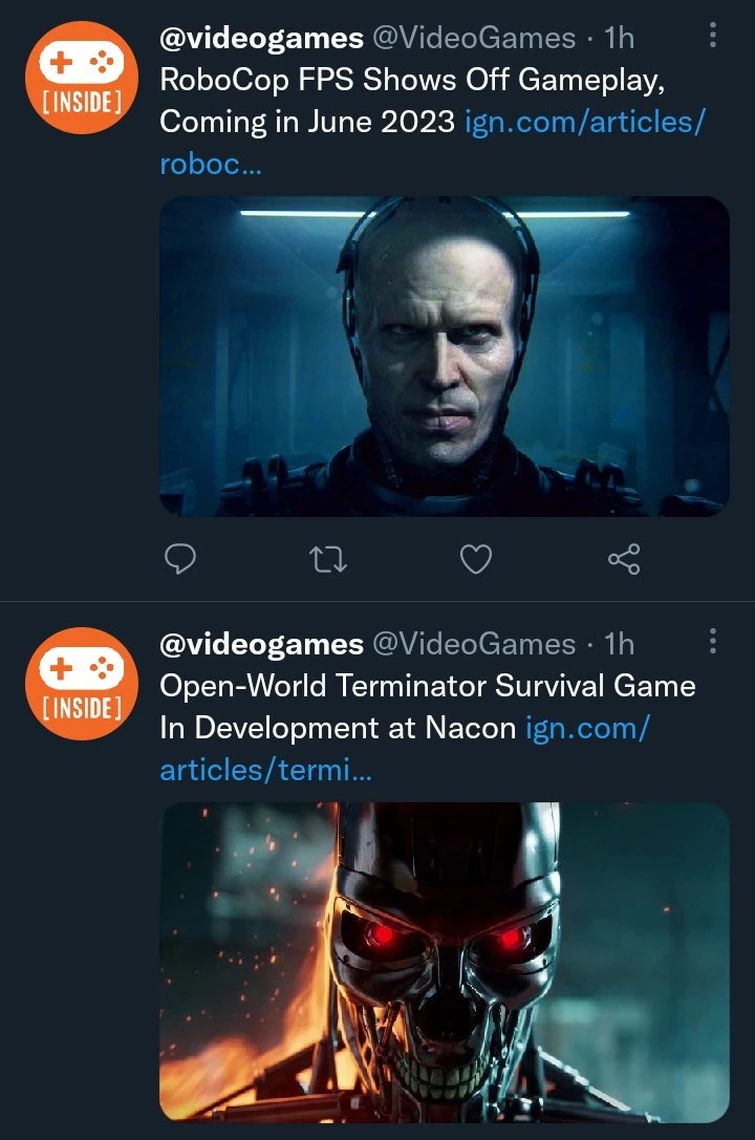Open the top tweet's more options menu
Viewport: 755px width, 1140px height.
click(712, 36)
